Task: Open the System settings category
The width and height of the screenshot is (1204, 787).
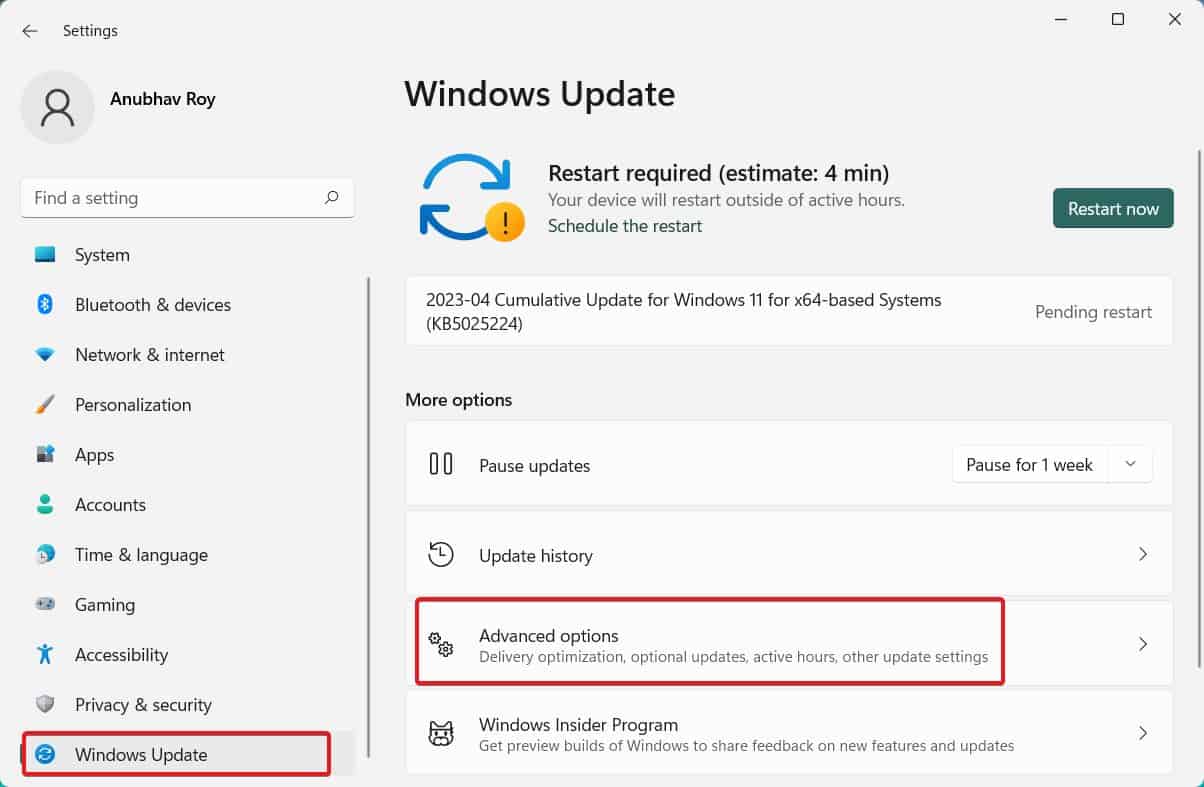Action: tap(102, 255)
